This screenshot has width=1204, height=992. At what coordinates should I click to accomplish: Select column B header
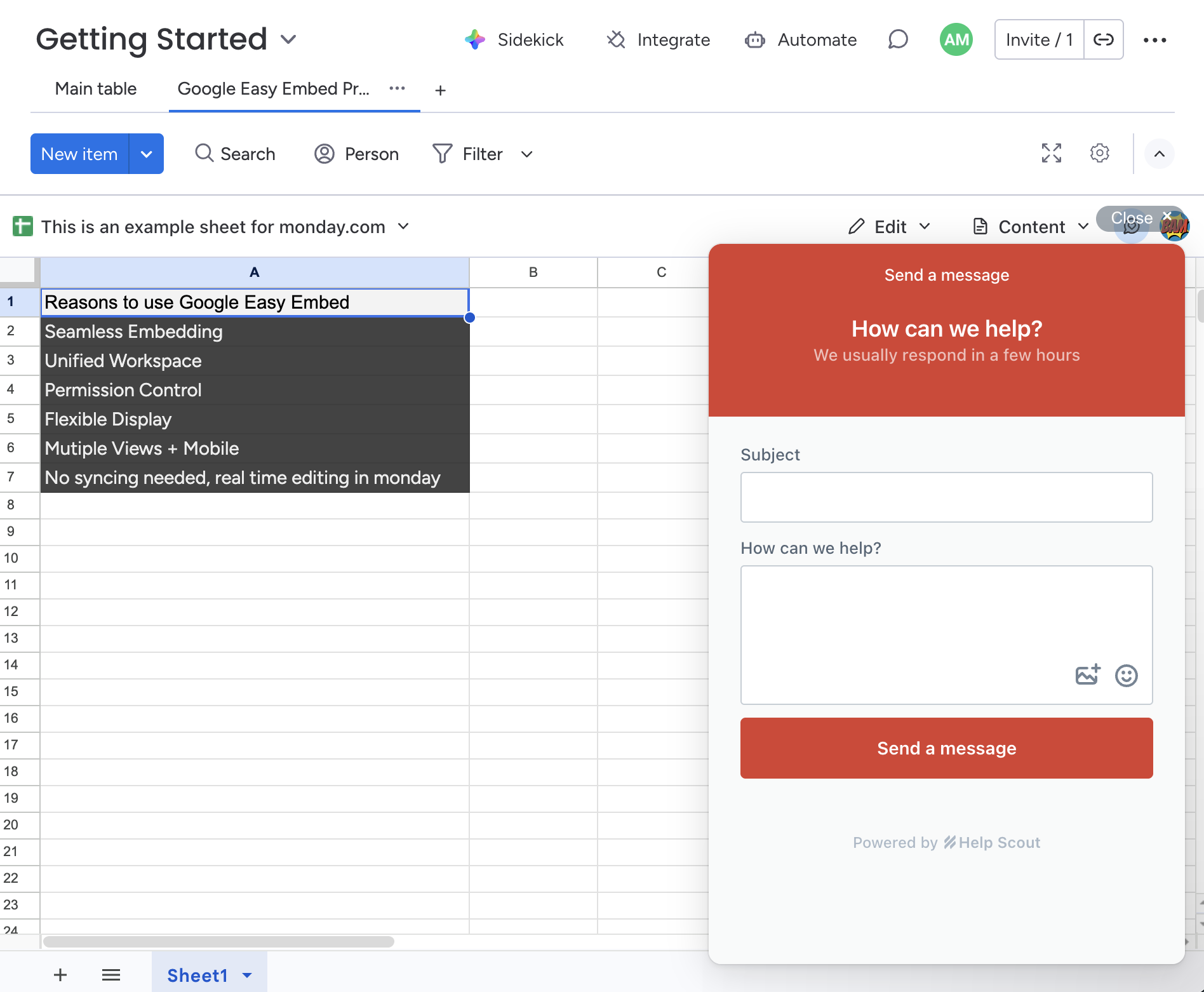pyautogui.click(x=533, y=272)
